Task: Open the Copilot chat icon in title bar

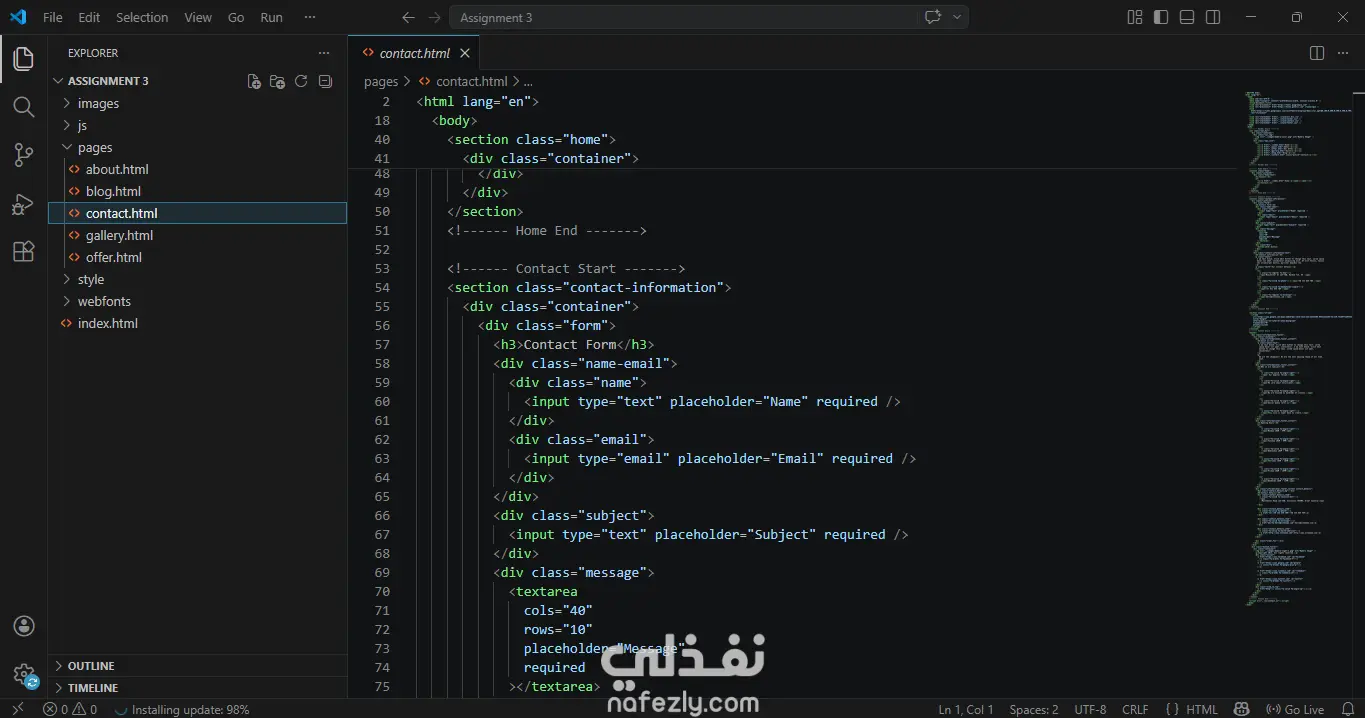Action: pyautogui.click(x=933, y=17)
